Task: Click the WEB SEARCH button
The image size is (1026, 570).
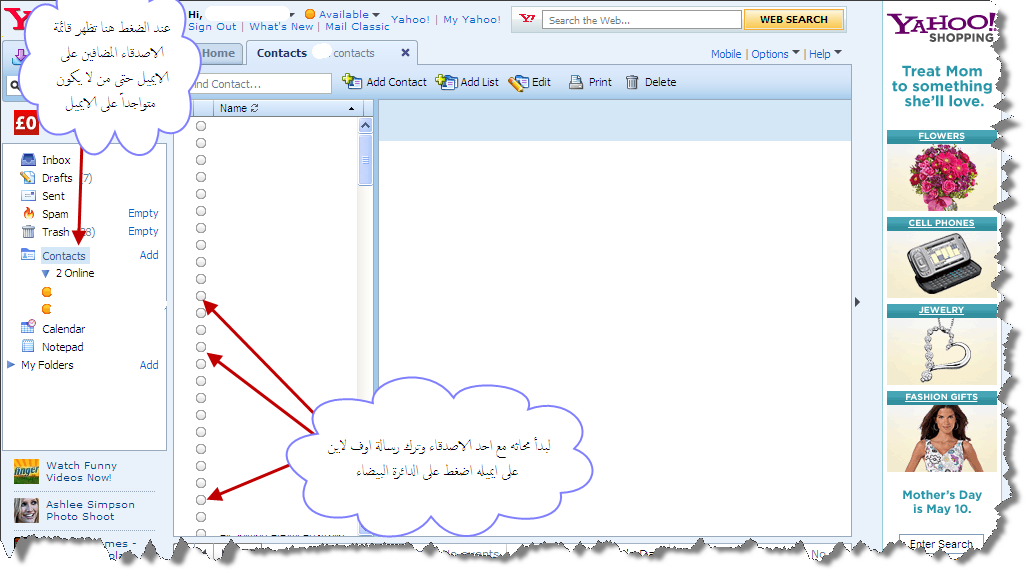Action: [x=794, y=20]
